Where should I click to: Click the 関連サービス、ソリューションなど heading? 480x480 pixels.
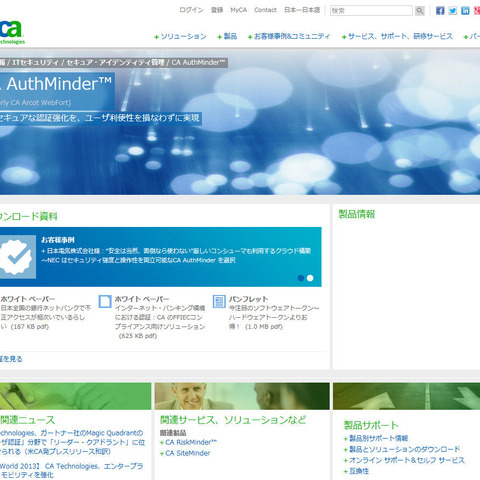tap(233, 420)
